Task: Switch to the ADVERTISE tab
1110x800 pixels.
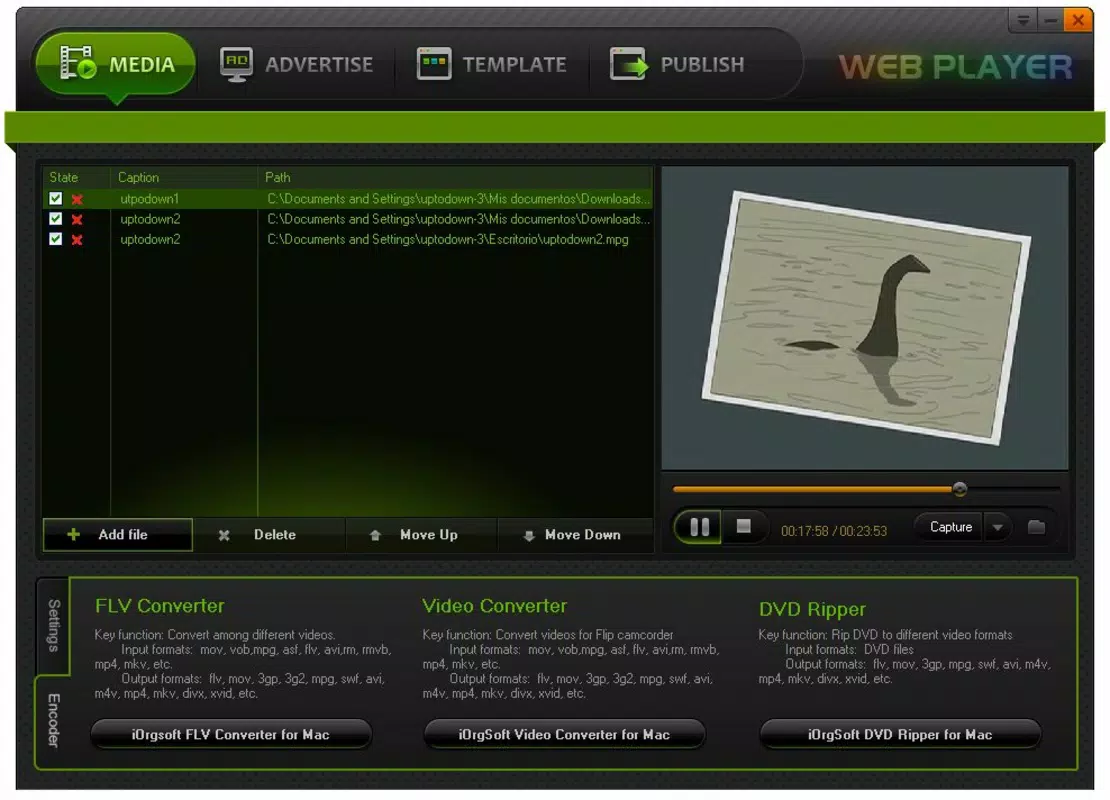Action: (x=296, y=64)
